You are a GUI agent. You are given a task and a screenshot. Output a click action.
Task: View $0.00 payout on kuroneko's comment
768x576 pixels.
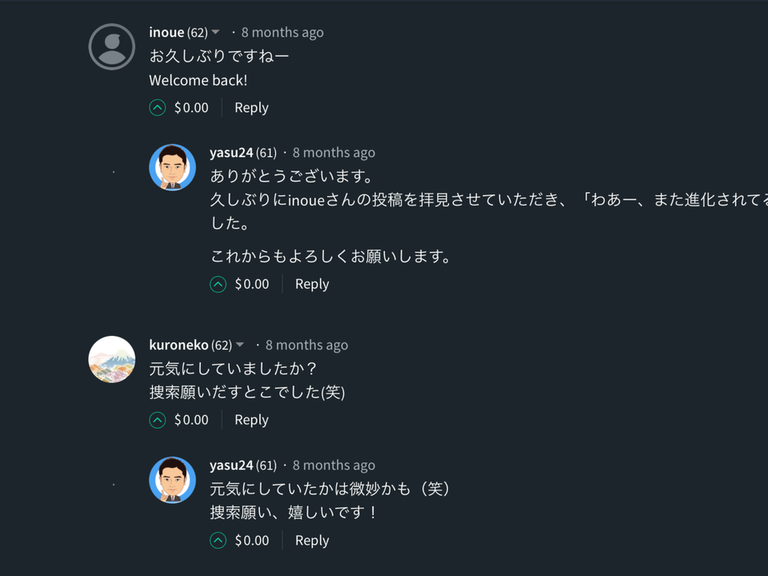tap(191, 420)
